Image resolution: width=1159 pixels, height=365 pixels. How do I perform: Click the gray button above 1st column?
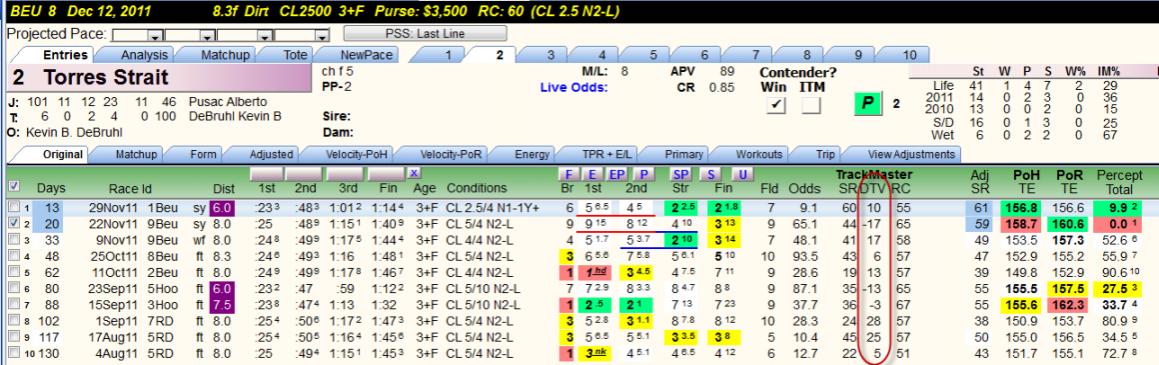267,173
